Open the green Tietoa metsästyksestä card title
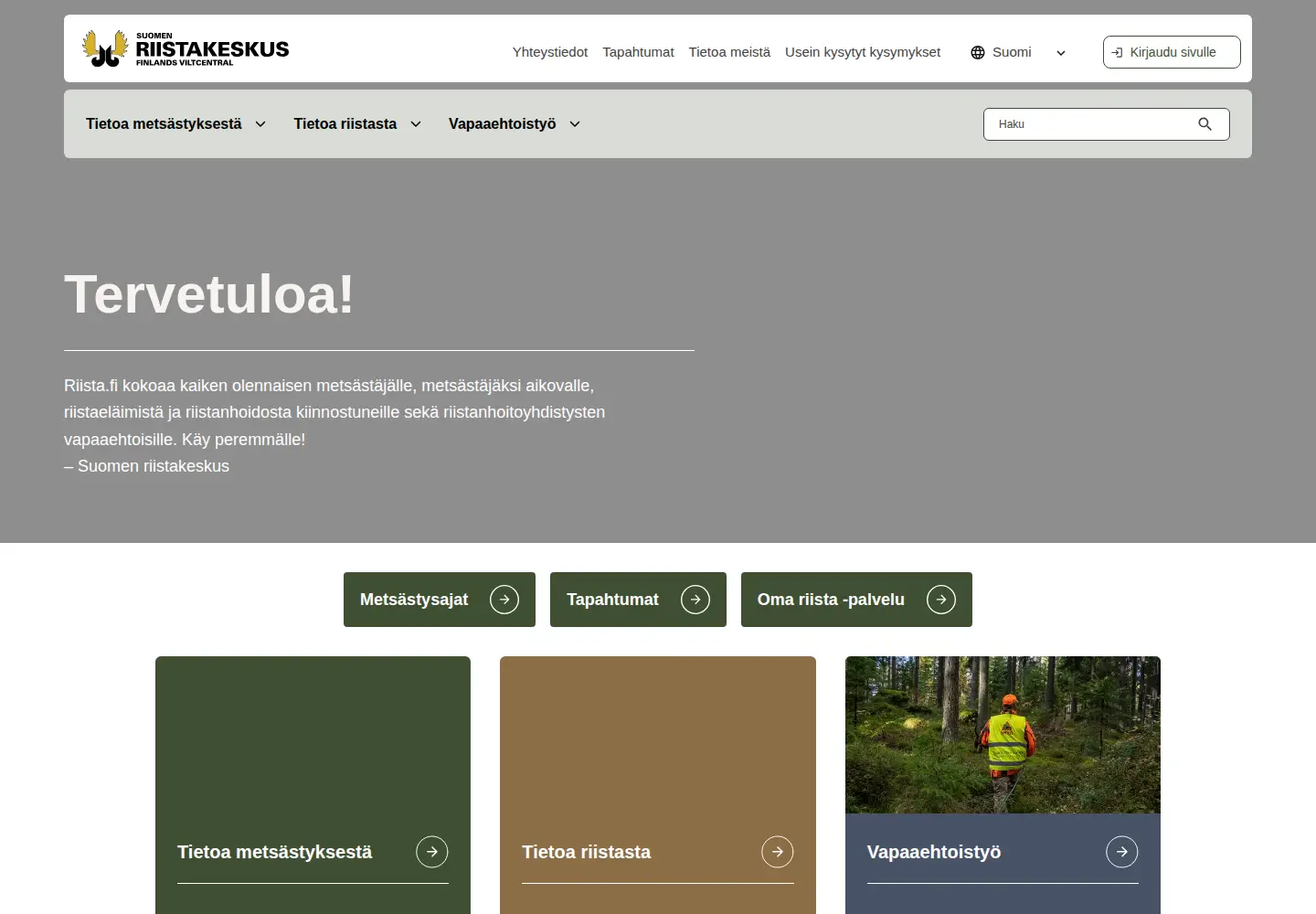1316x914 pixels. (275, 852)
